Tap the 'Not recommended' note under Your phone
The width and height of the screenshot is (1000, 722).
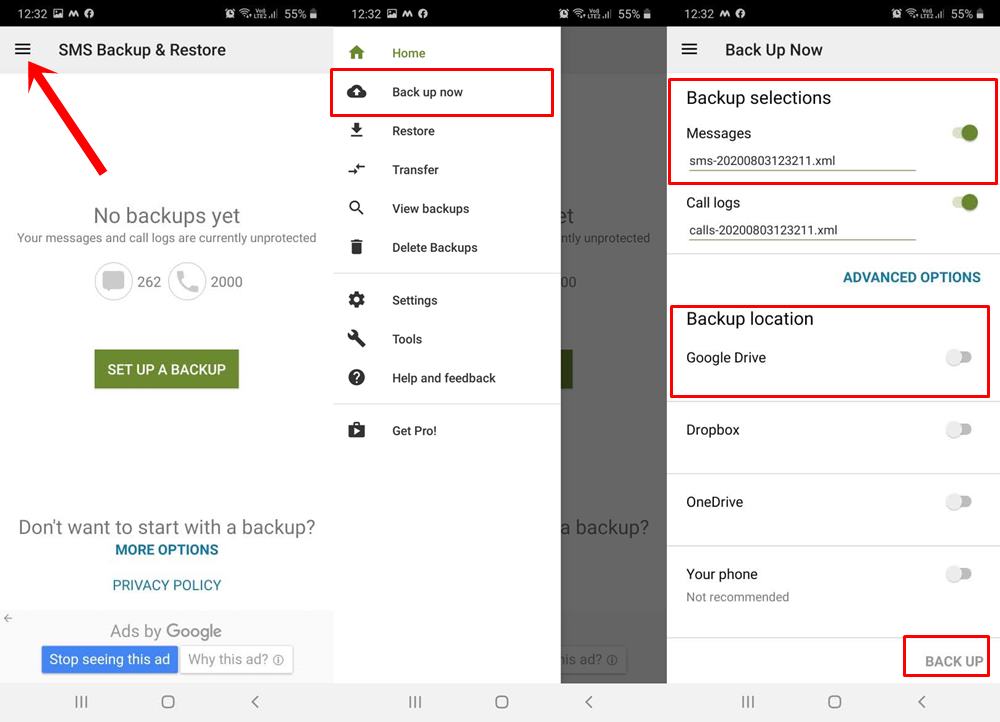click(737, 597)
